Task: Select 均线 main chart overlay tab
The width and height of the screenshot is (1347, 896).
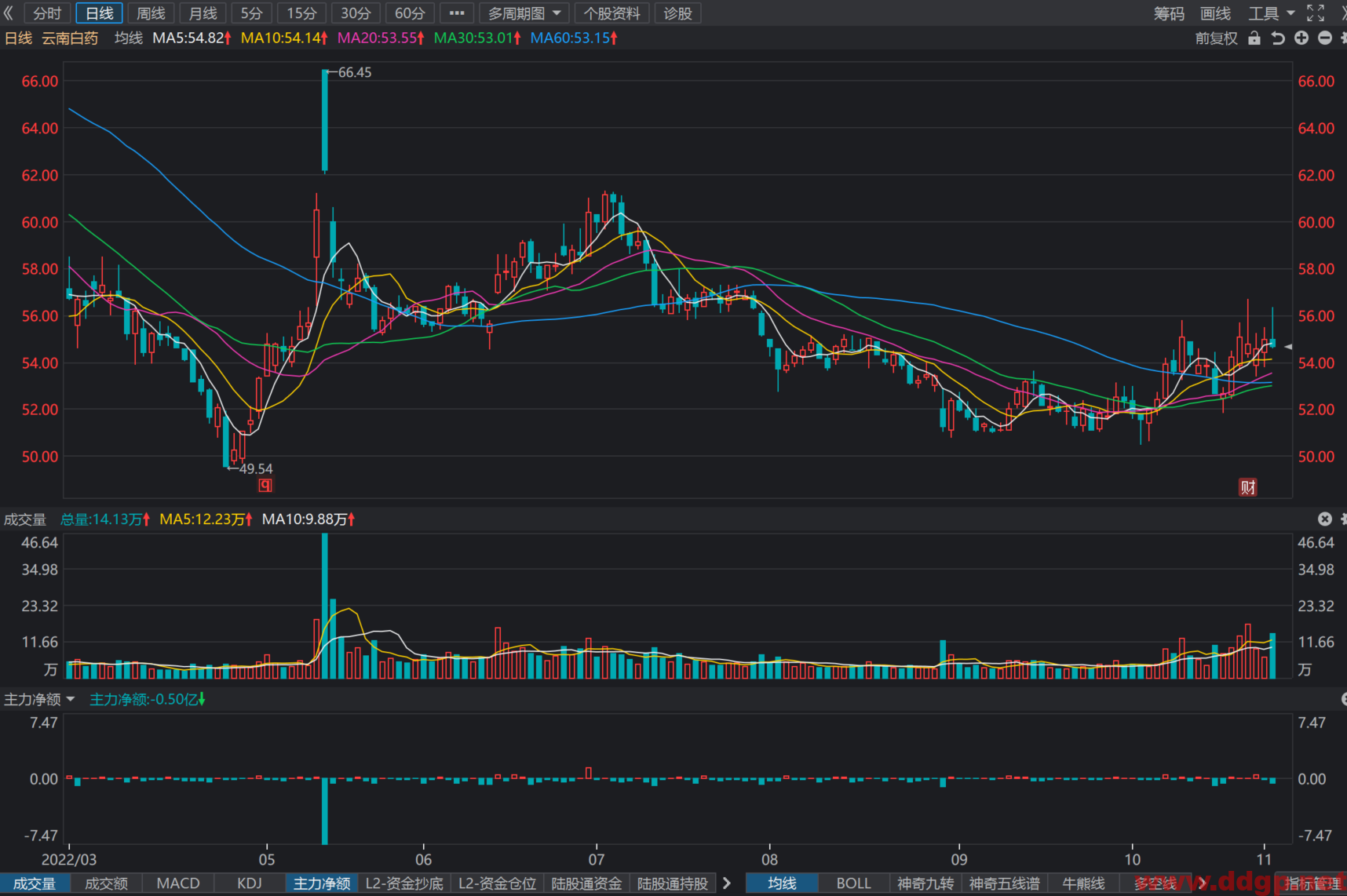Action: pos(782,883)
